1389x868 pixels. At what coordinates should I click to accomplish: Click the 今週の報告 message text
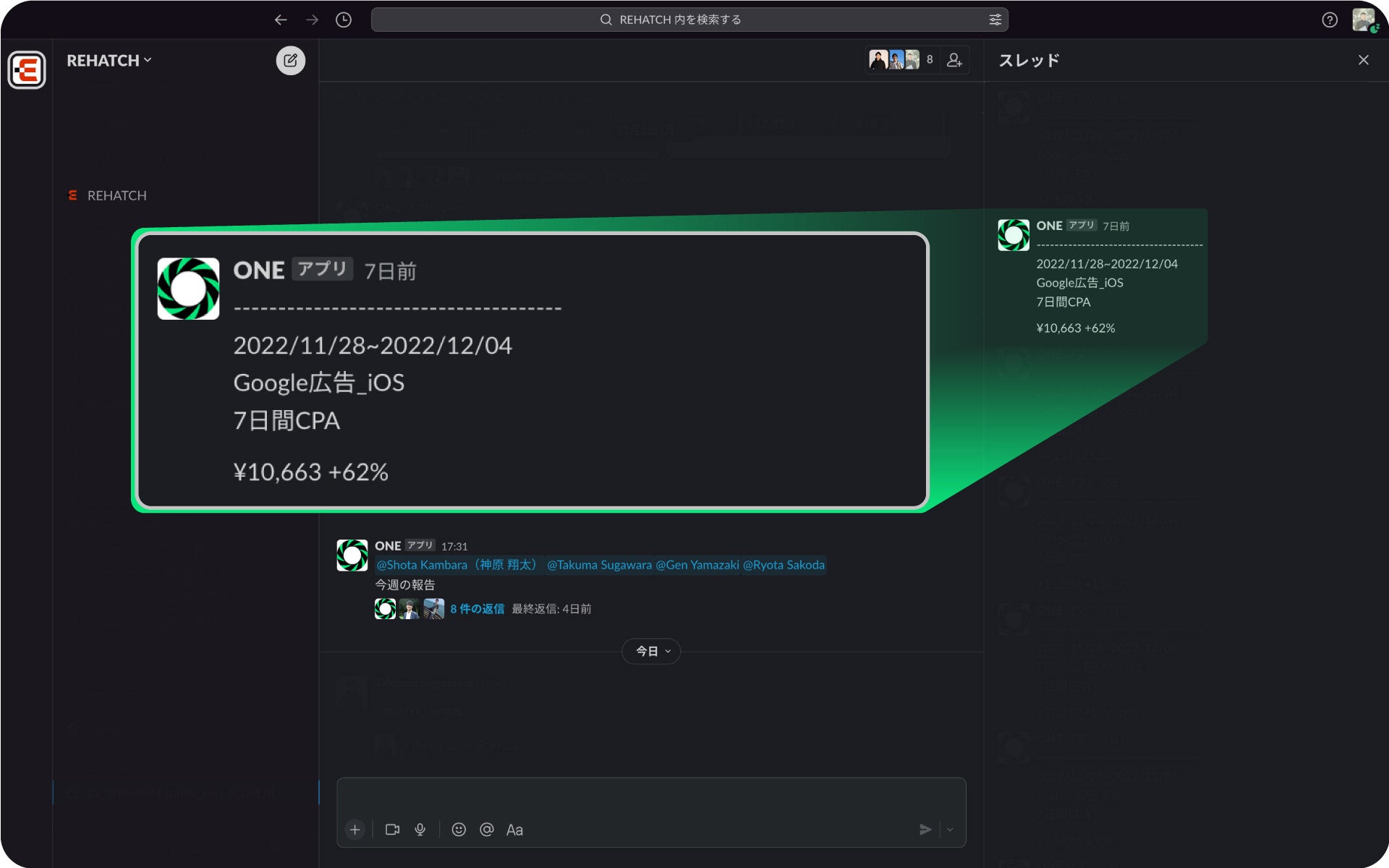pos(405,584)
